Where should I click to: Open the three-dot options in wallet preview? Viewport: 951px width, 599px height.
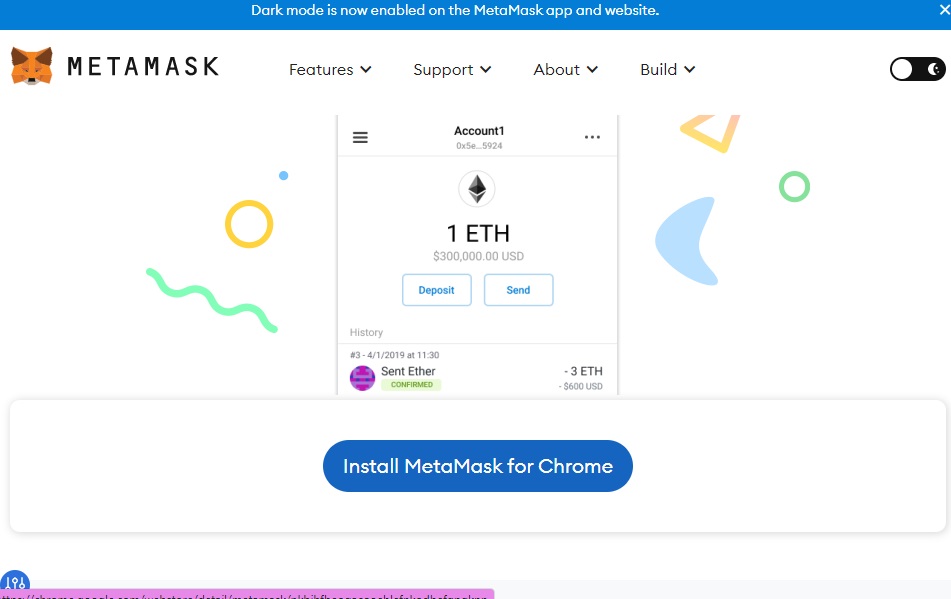click(x=592, y=137)
